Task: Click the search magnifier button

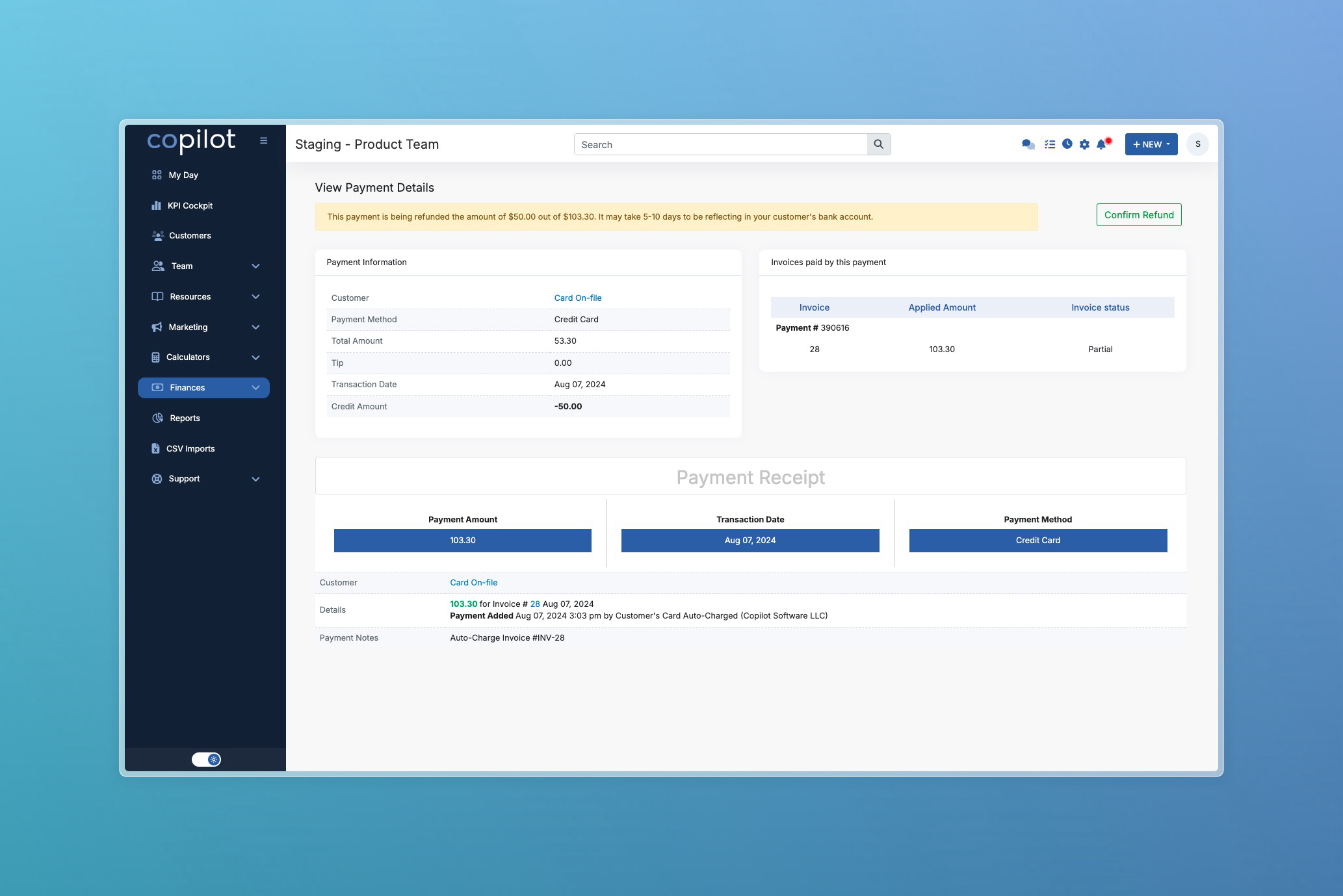Action: click(878, 144)
